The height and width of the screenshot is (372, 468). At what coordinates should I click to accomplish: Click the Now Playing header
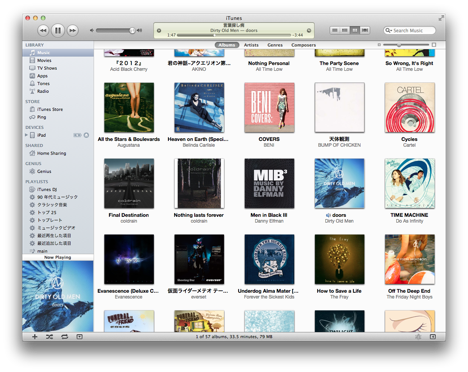pyautogui.click(x=58, y=257)
